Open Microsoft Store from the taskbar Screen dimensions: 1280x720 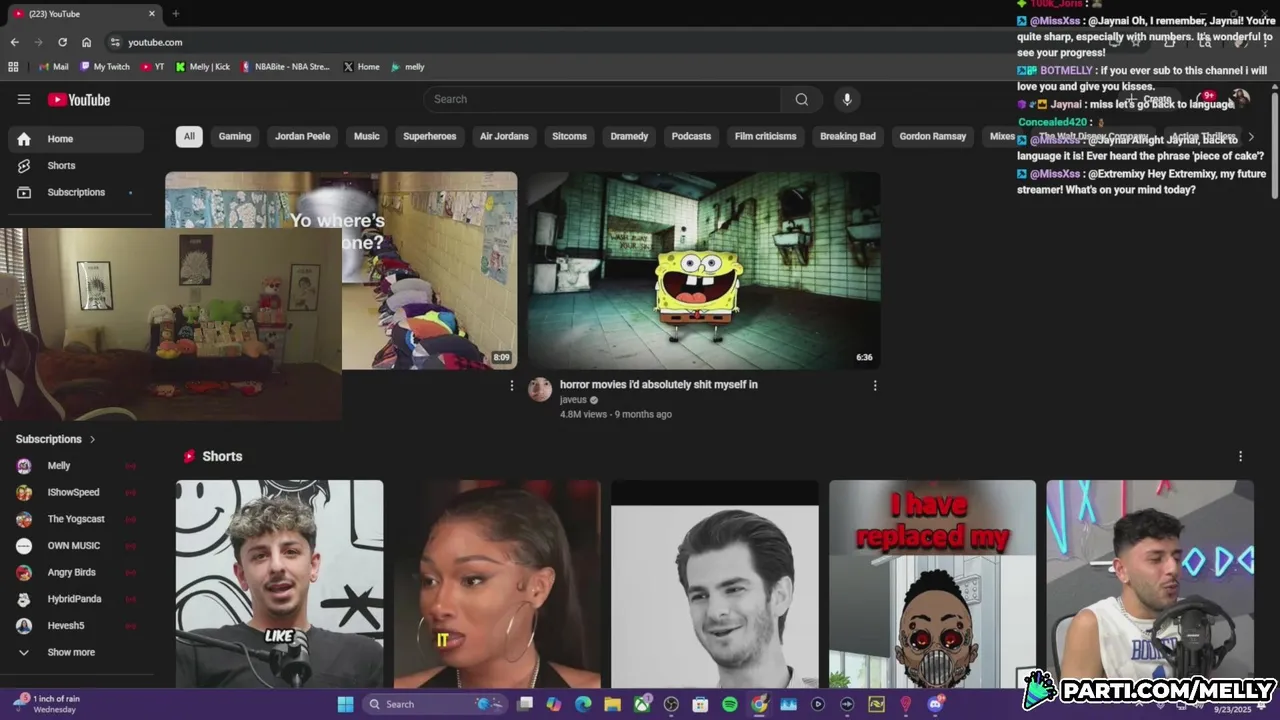click(x=700, y=704)
